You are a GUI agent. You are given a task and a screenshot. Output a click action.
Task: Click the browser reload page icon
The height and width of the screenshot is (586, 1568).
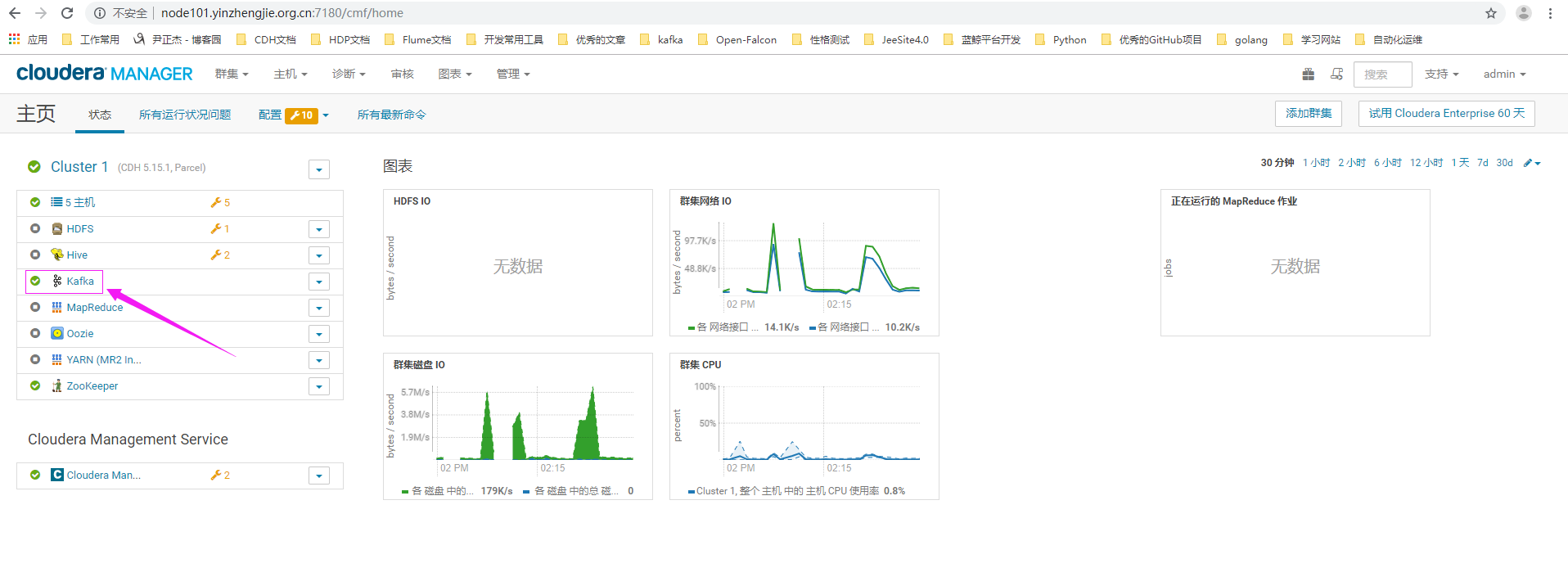(67, 13)
